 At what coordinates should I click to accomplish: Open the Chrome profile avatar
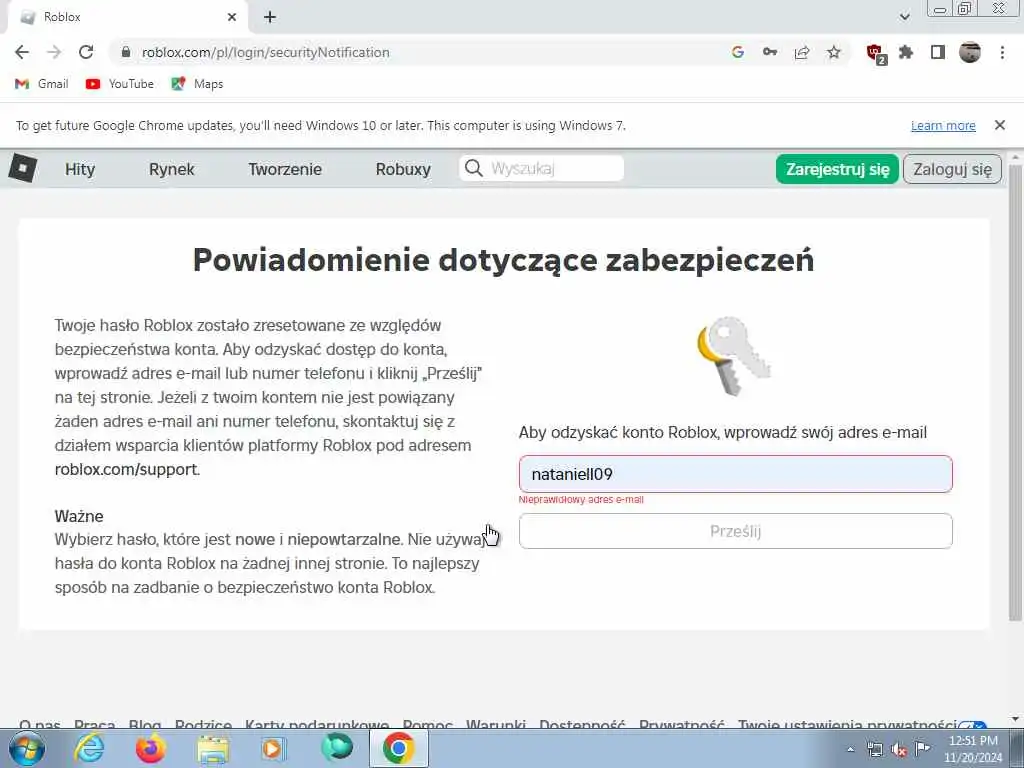[x=970, y=52]
